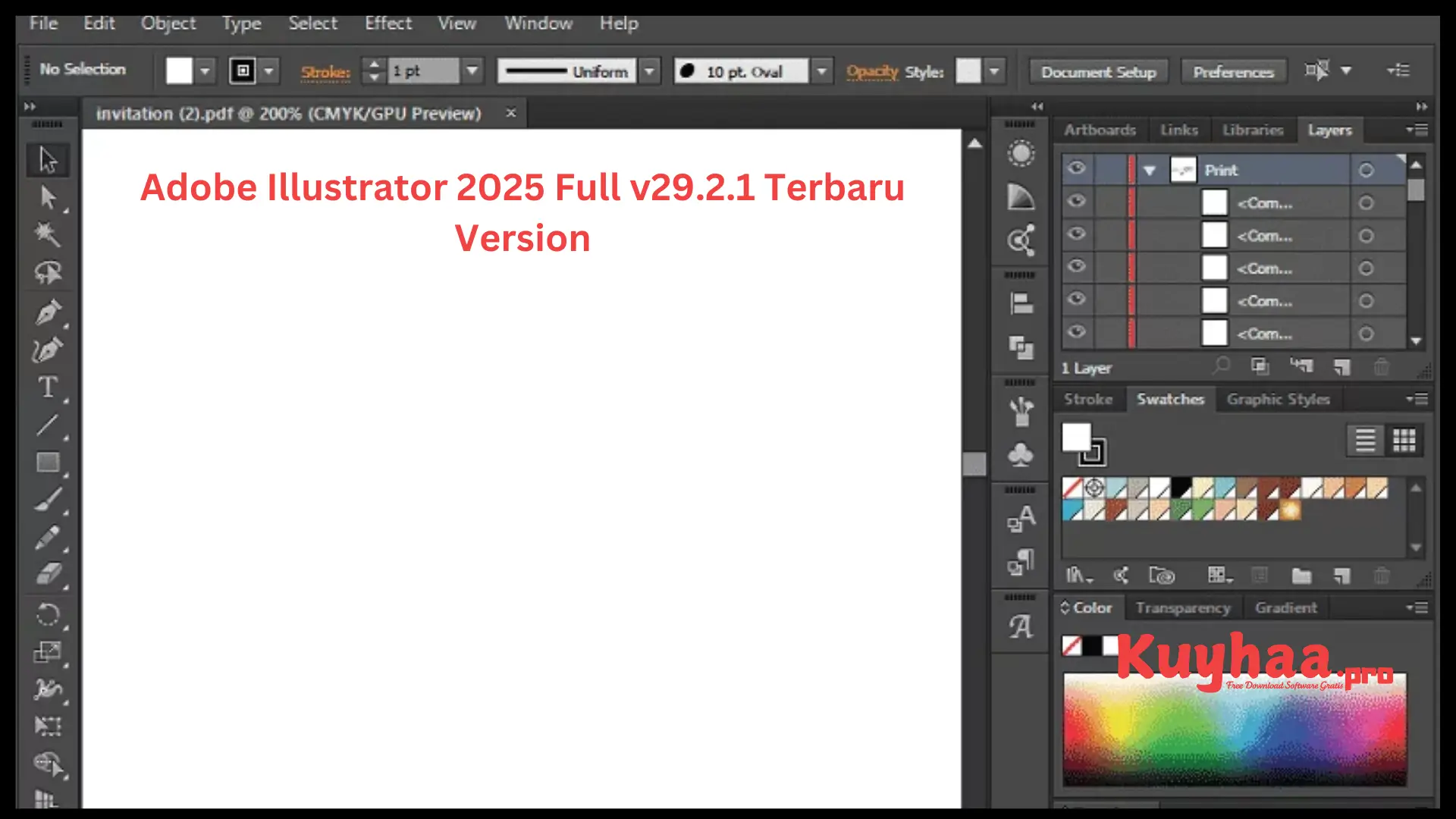Screen dimensions: 1456x819
Task: Select the Direct Selection tool
Action: coord(48,198)
